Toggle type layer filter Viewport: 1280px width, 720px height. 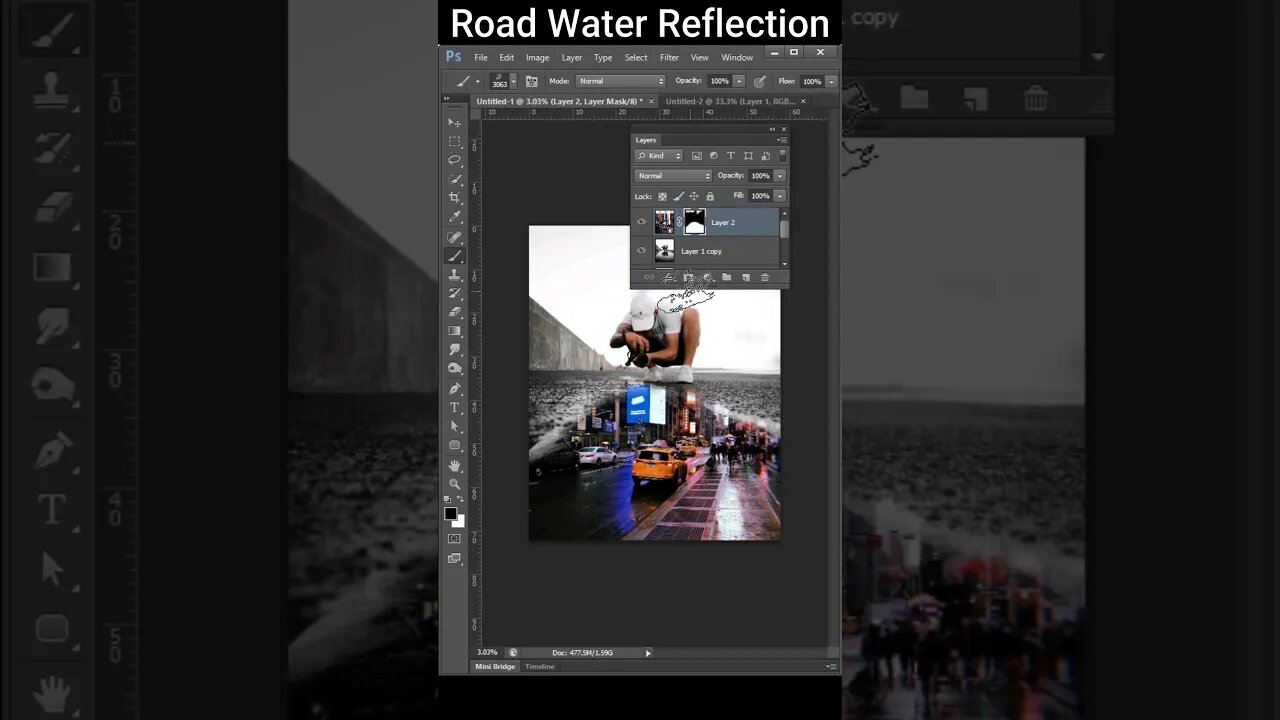[731, 156]
